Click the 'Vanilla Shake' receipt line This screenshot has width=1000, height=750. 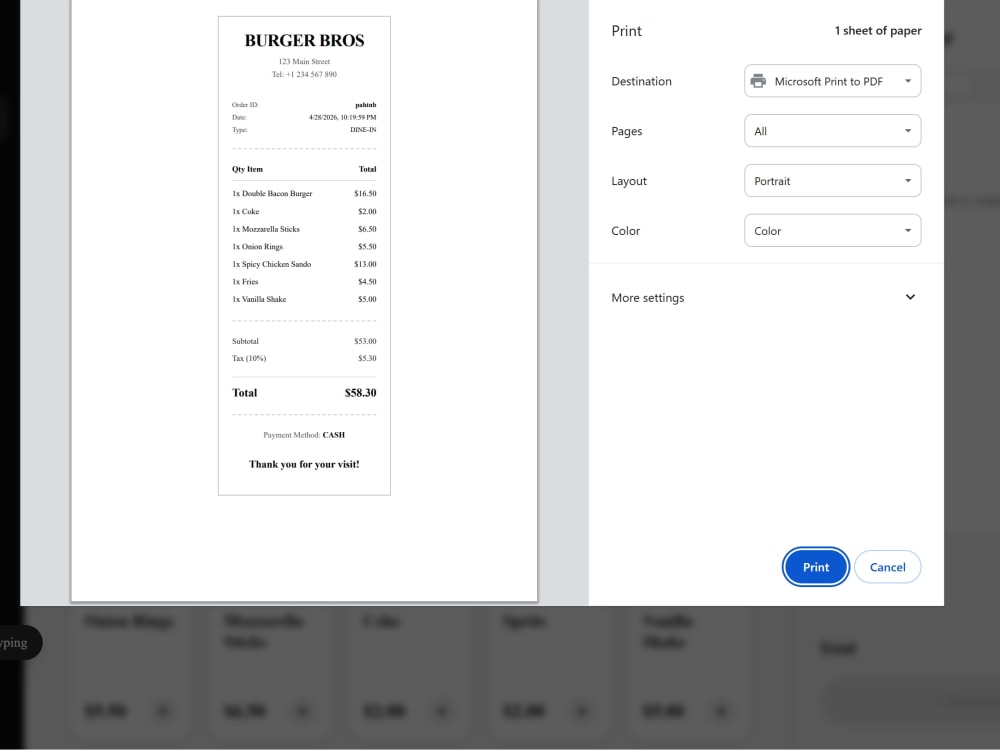coord(304,299)
